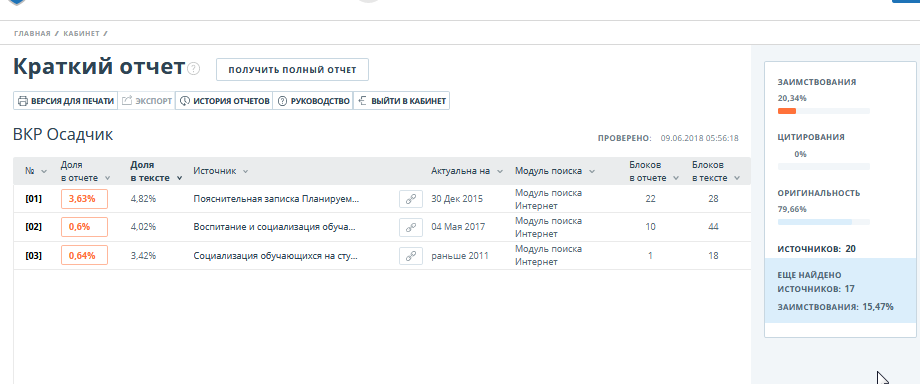
Task: Click the help icon beside Краткий отчет
Action: tap(194, 69)
